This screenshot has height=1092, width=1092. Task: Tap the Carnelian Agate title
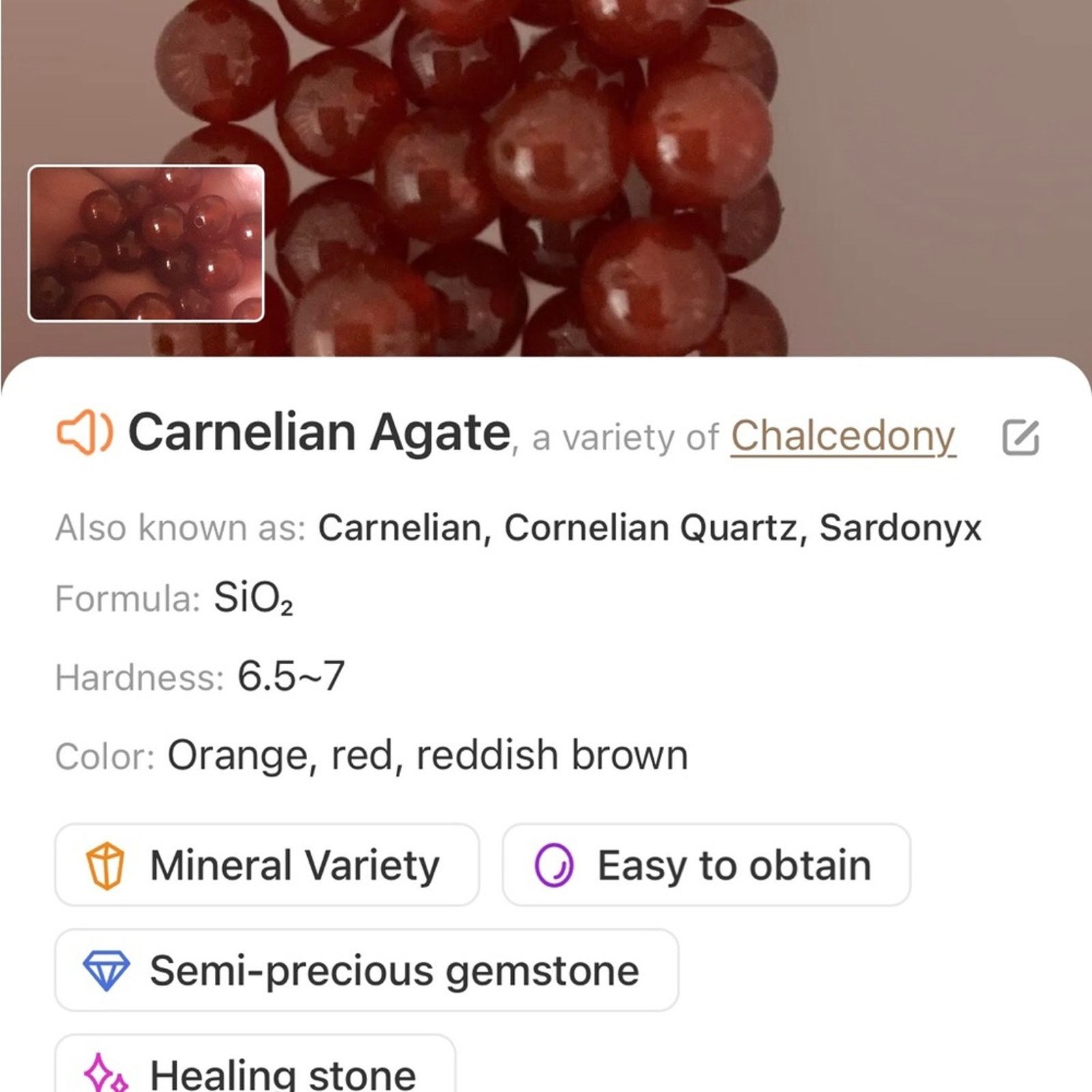[319, 433]
